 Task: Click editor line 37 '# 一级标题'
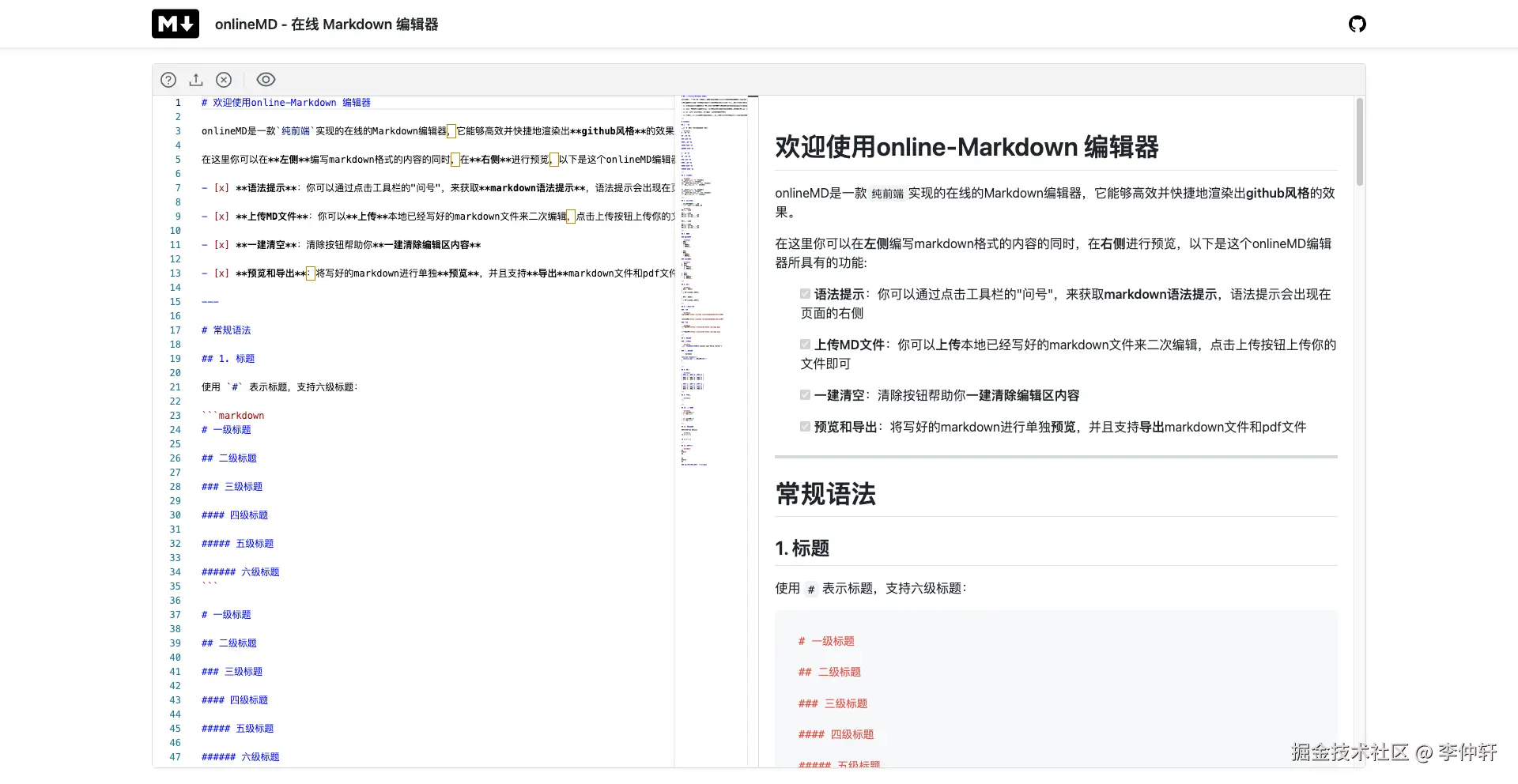226,615
